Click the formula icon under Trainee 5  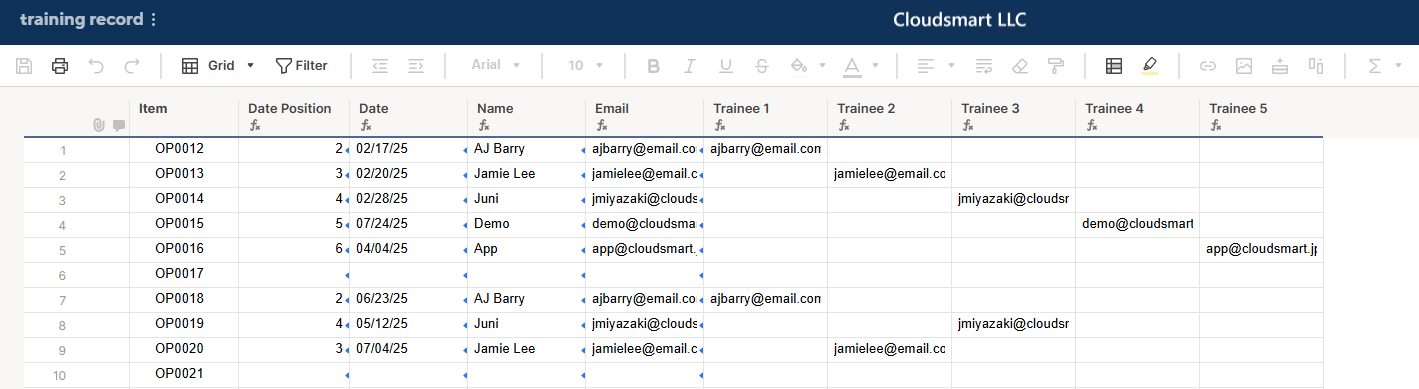1216,126
